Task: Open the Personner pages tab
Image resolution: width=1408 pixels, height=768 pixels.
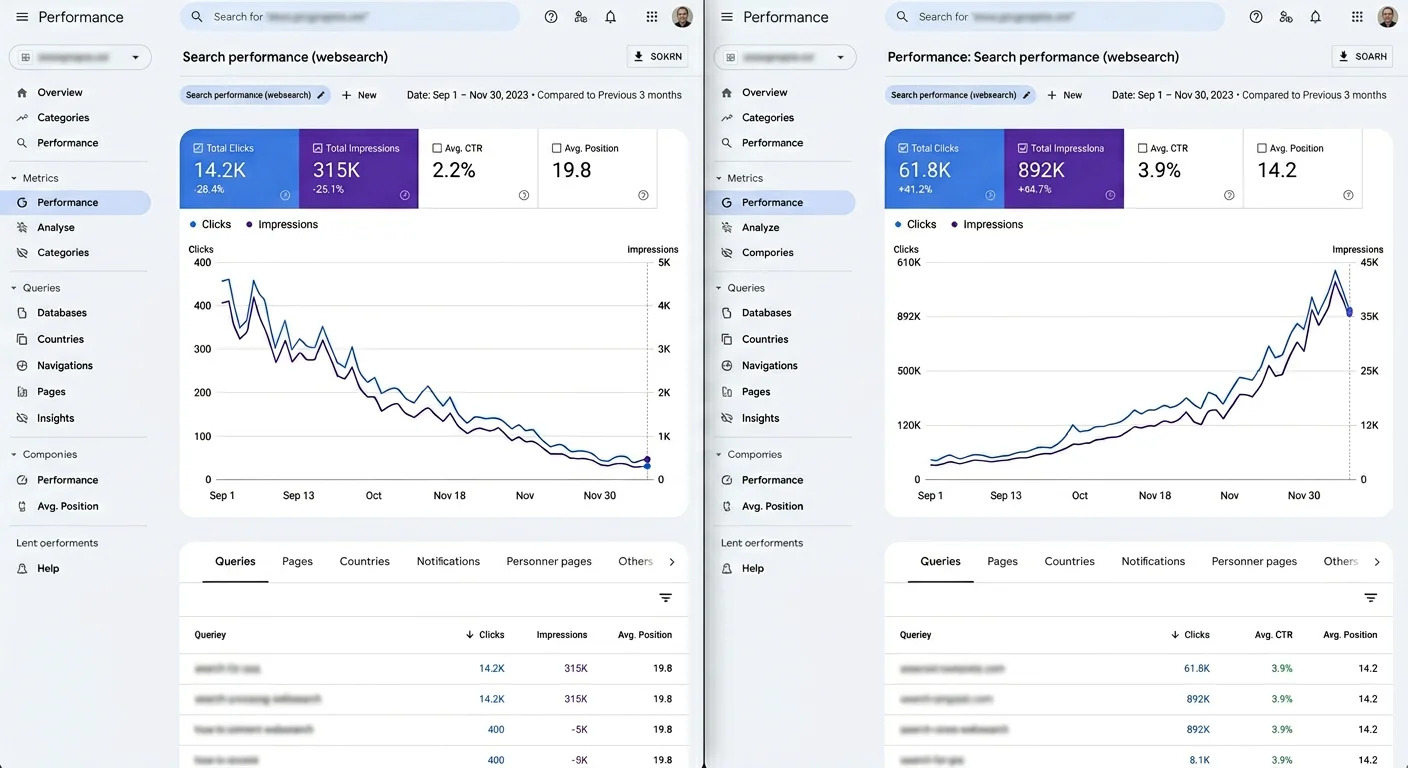Action: 548,561
